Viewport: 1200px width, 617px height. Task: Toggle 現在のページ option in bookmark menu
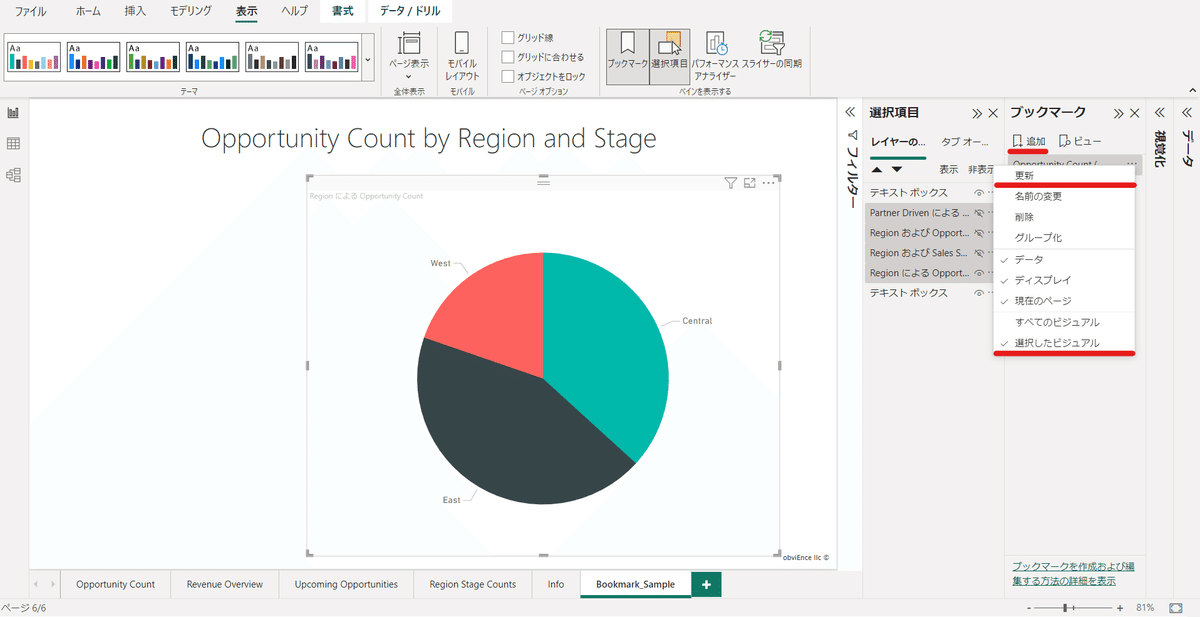click(1065, 301)
